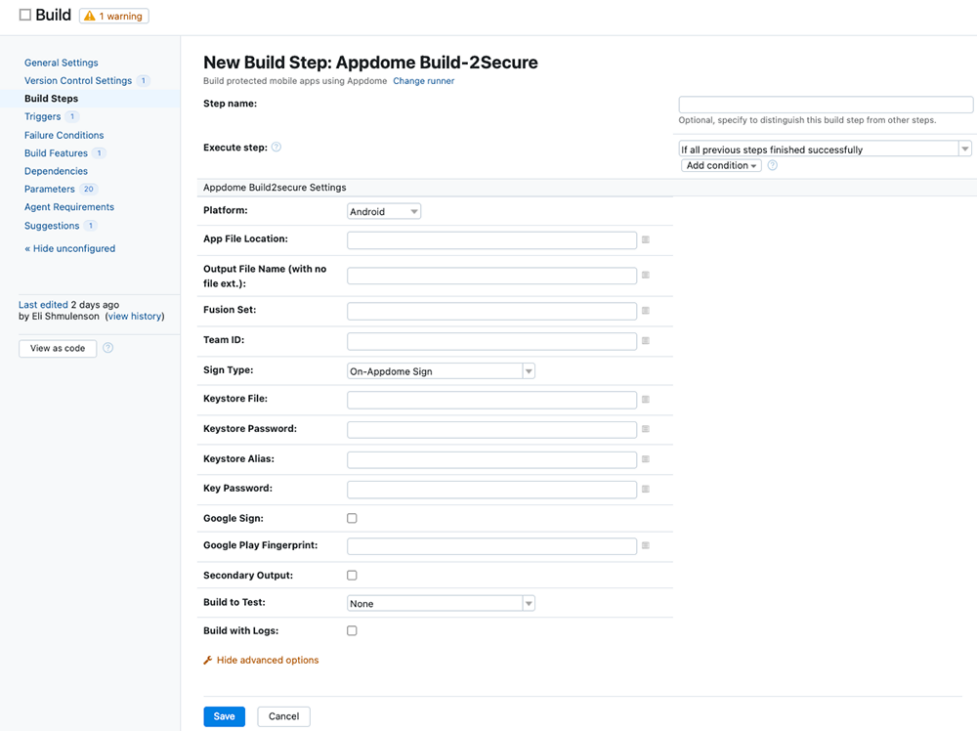Click parameter picker icon beside Fusion Set field
The image size is (977, 731).
(645, 311)
